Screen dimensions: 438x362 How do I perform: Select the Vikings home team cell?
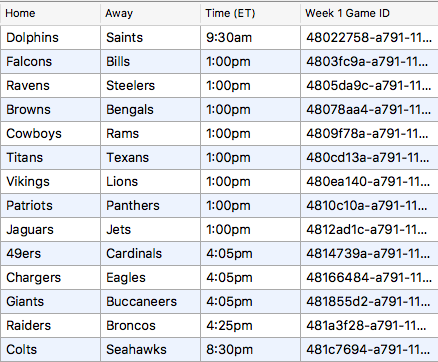(x=51, y=182)
